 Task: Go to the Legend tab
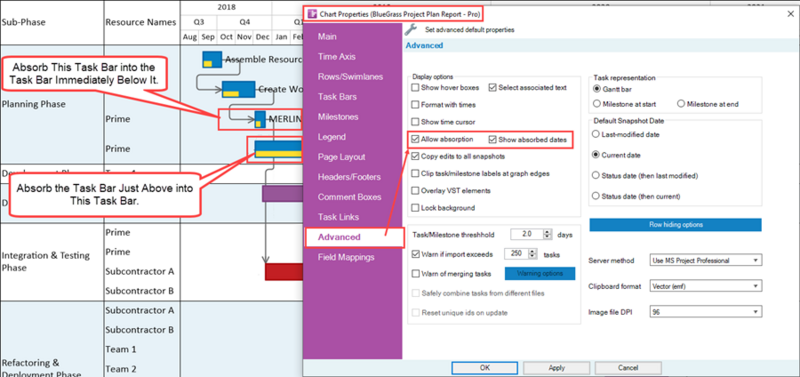[332, 137]
